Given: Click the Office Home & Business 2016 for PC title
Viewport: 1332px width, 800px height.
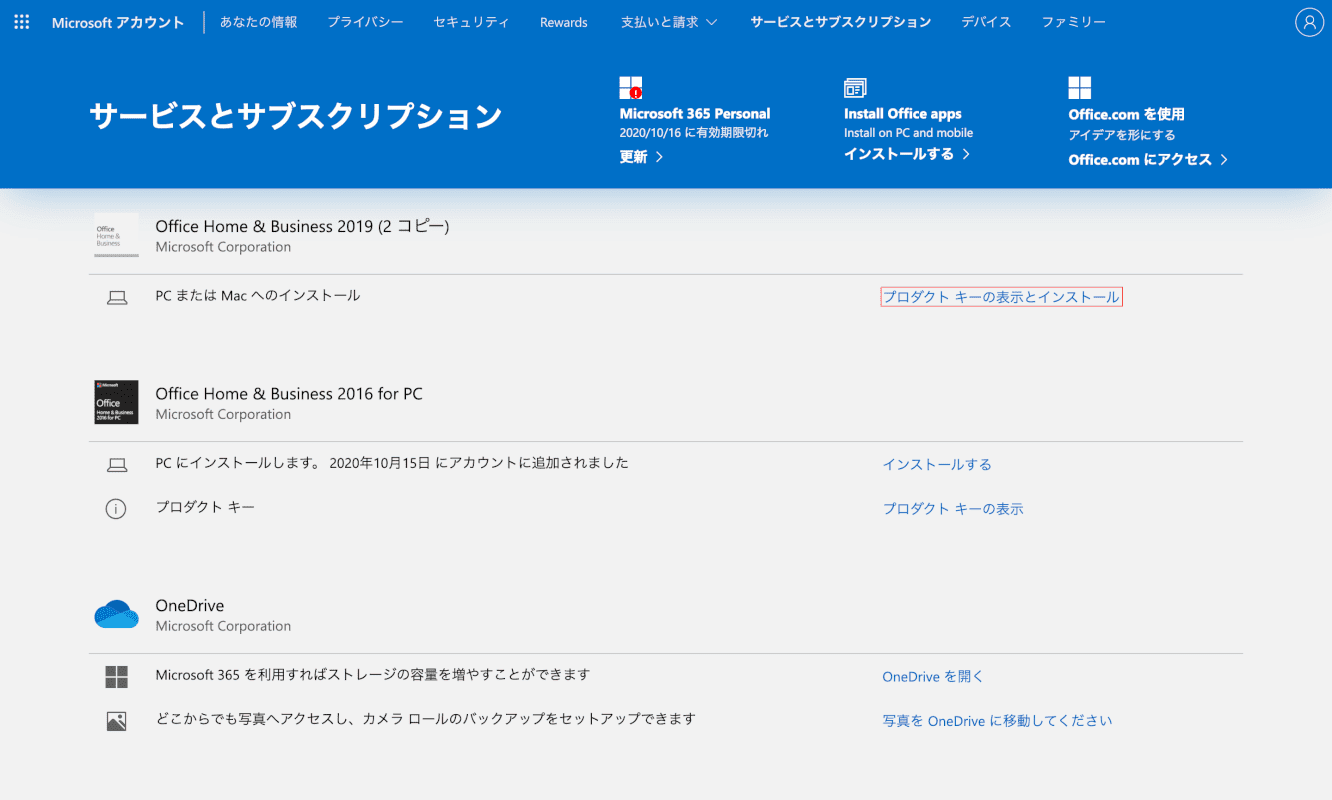Looking at the screenshot, I should [289, 394].
